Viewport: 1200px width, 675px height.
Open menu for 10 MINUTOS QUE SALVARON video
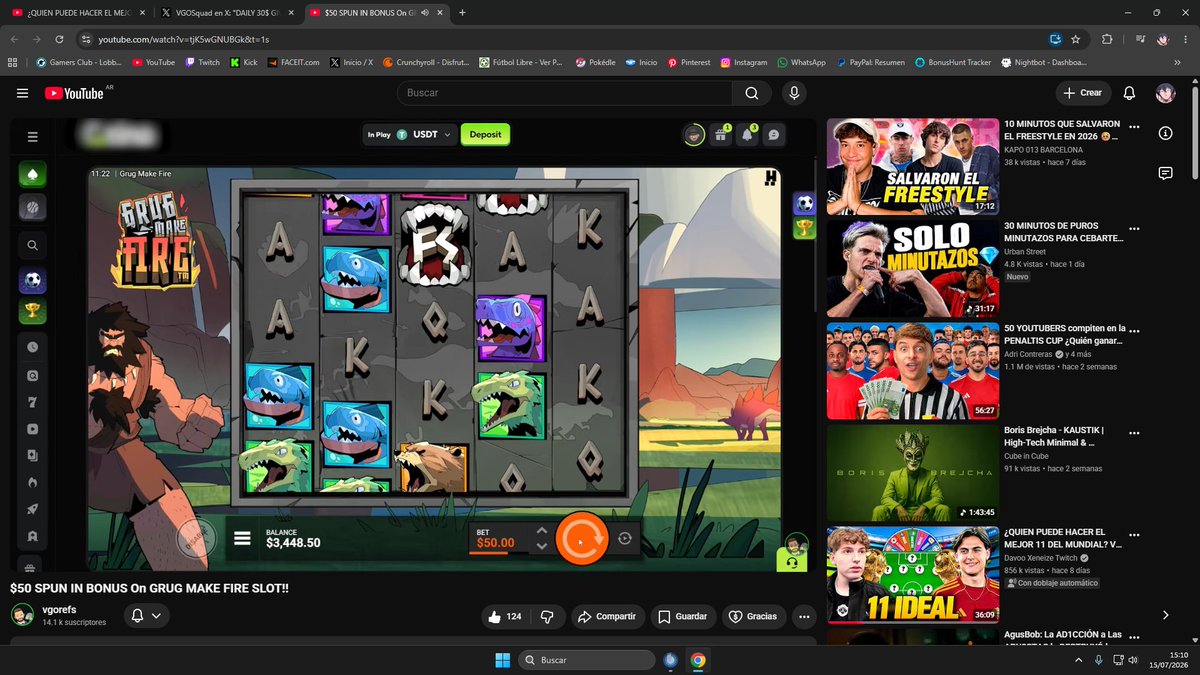(x=1134, y=127)
